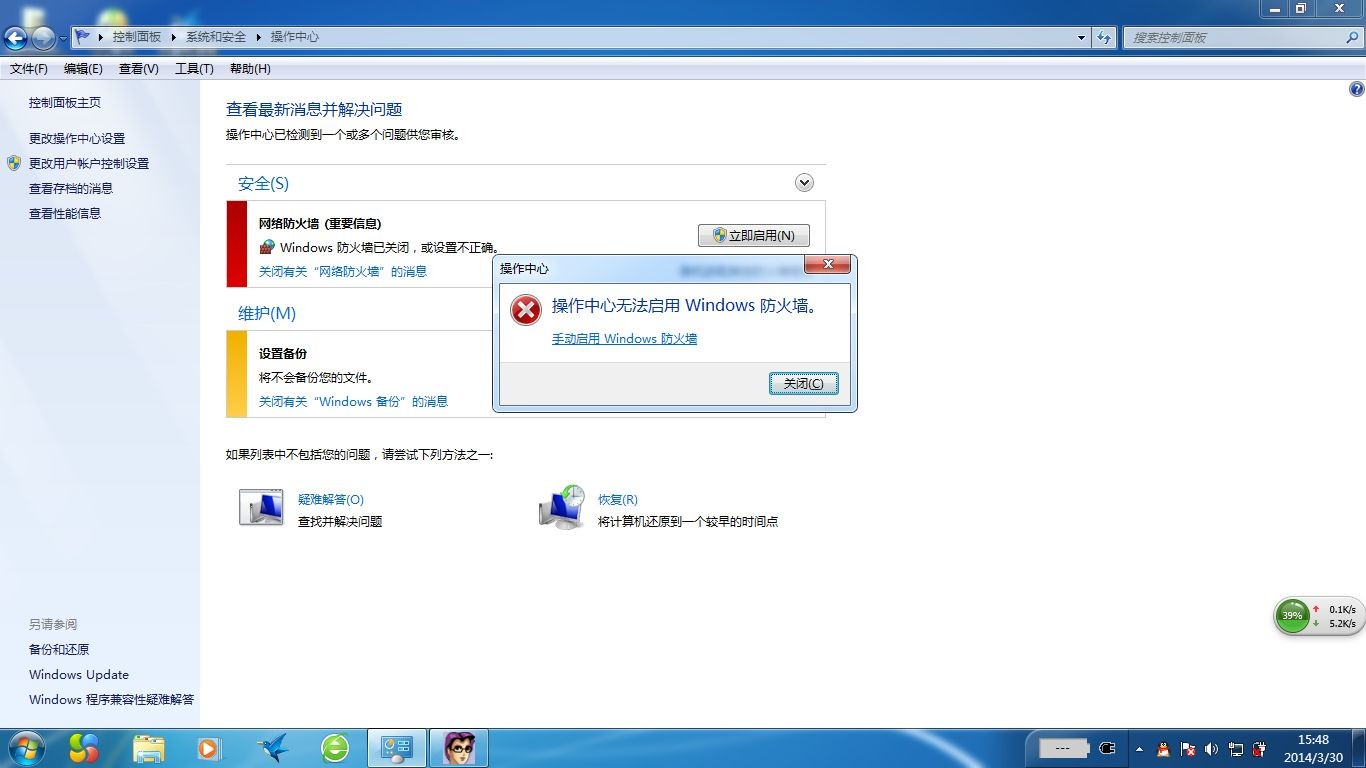Open the 帮助(H) menu
Image resolution: width=1366 pixels, height=768 pixels.
pos(250,69)
